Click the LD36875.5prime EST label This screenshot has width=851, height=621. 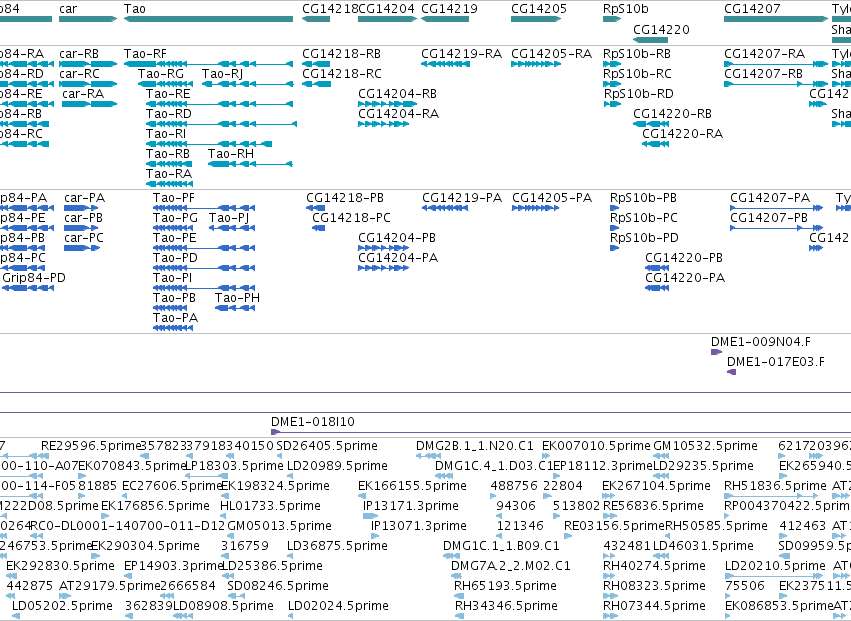(x=337, y=546)
